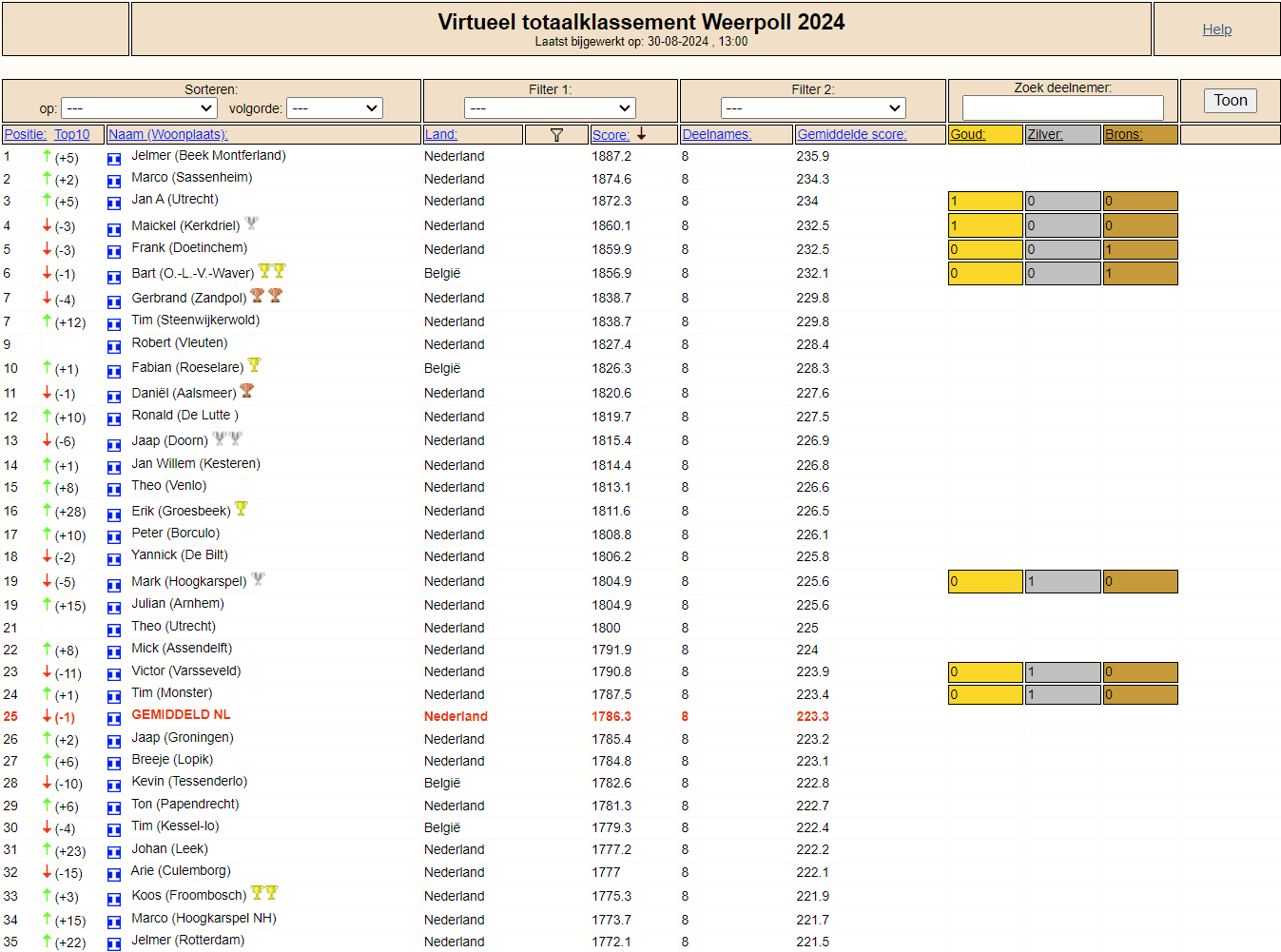This screenshot has height=952, width=1281.
Task: Expand the Filter 1 dropdown
Action: tap(550, 108)
